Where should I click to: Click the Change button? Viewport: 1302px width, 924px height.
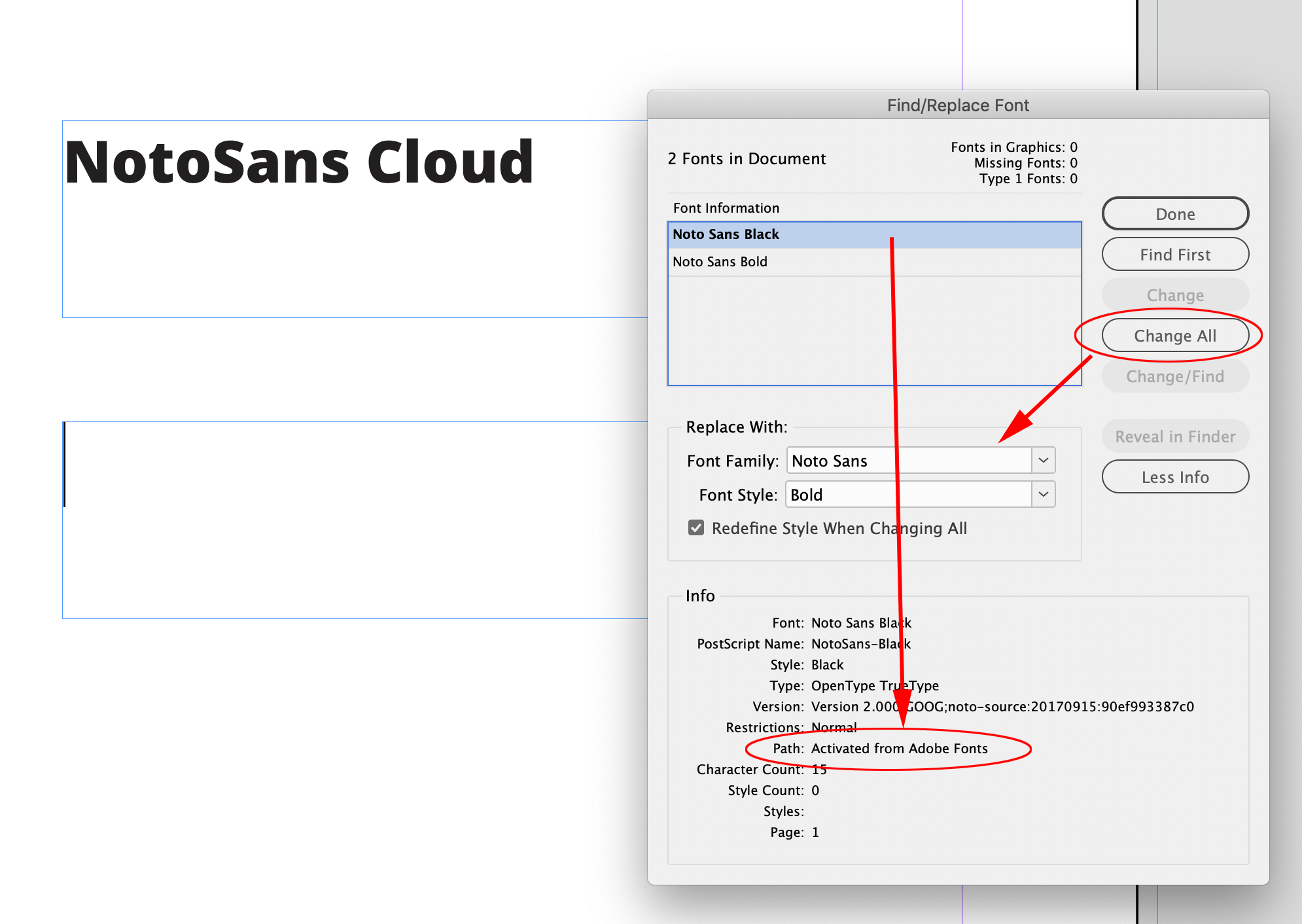coord(1174,294)
